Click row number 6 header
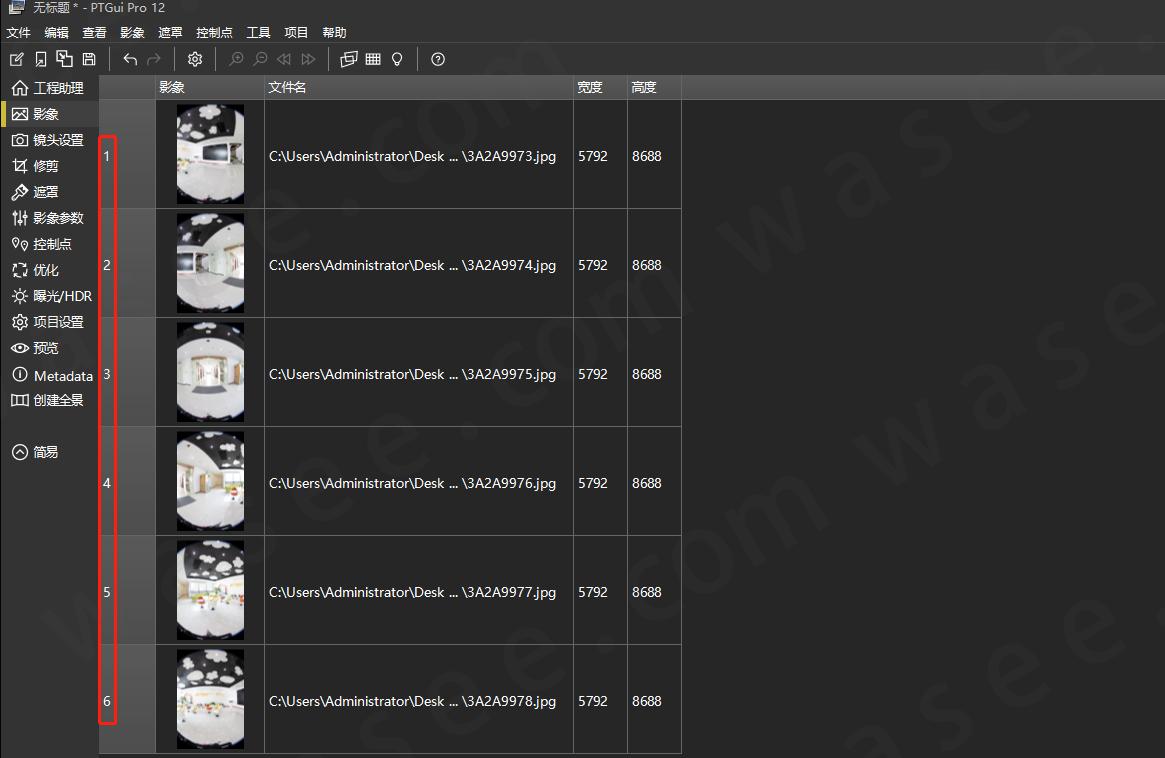The image size is (1165, 758). coord(127,699)
